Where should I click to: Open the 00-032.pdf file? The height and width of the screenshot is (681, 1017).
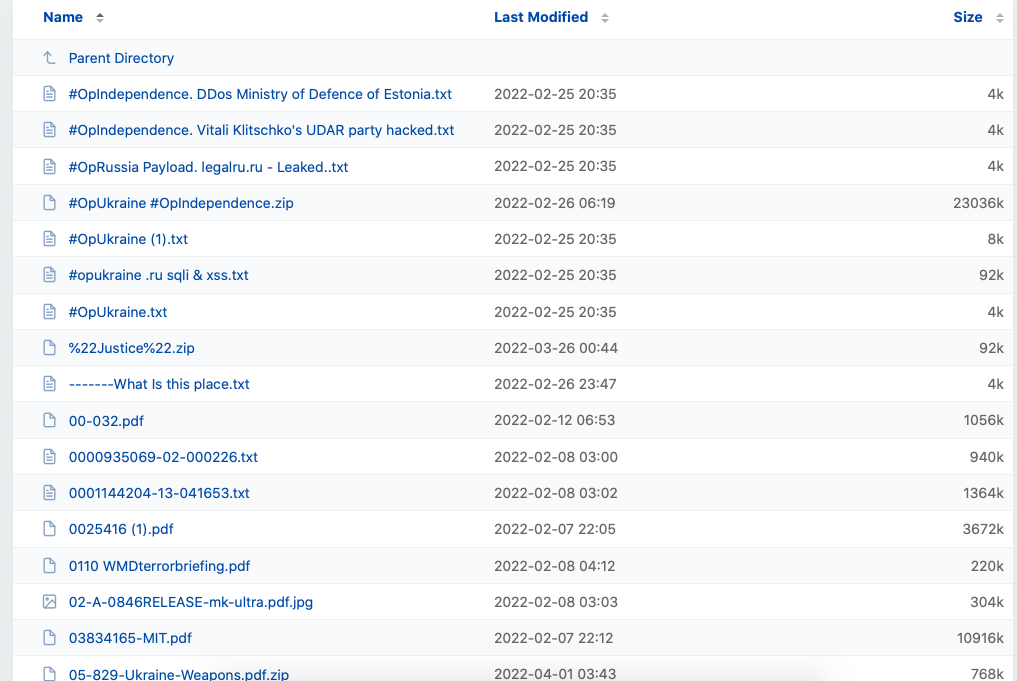[106, 422]
